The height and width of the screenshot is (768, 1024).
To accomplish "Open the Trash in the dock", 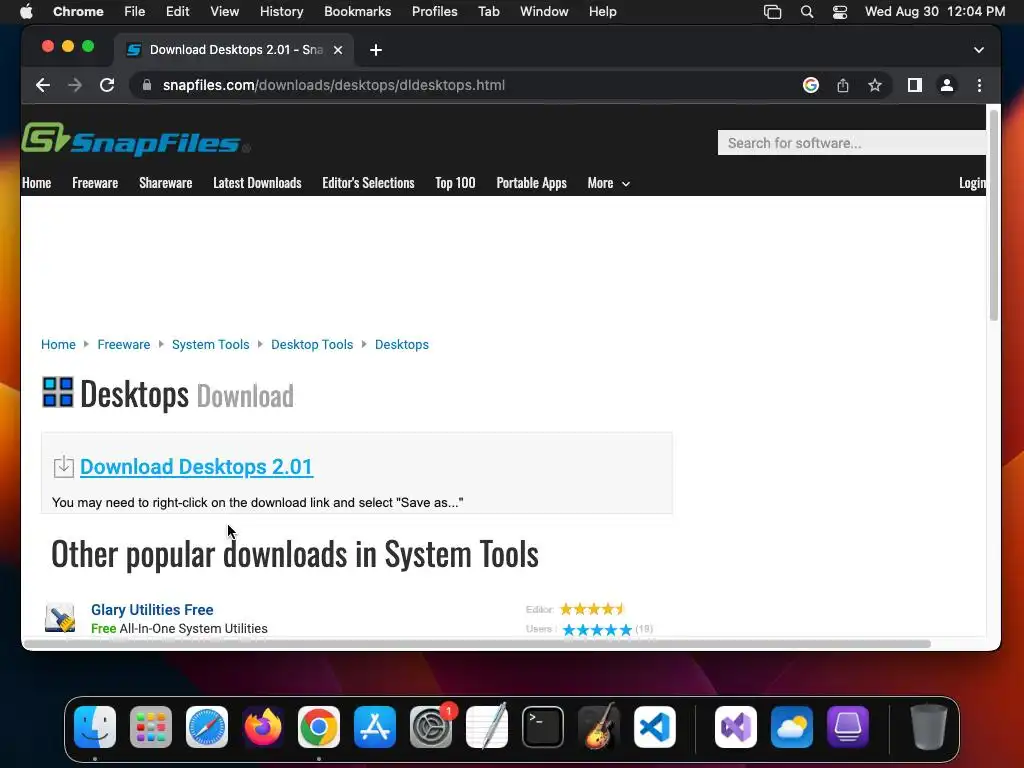I will click(929, 727).
